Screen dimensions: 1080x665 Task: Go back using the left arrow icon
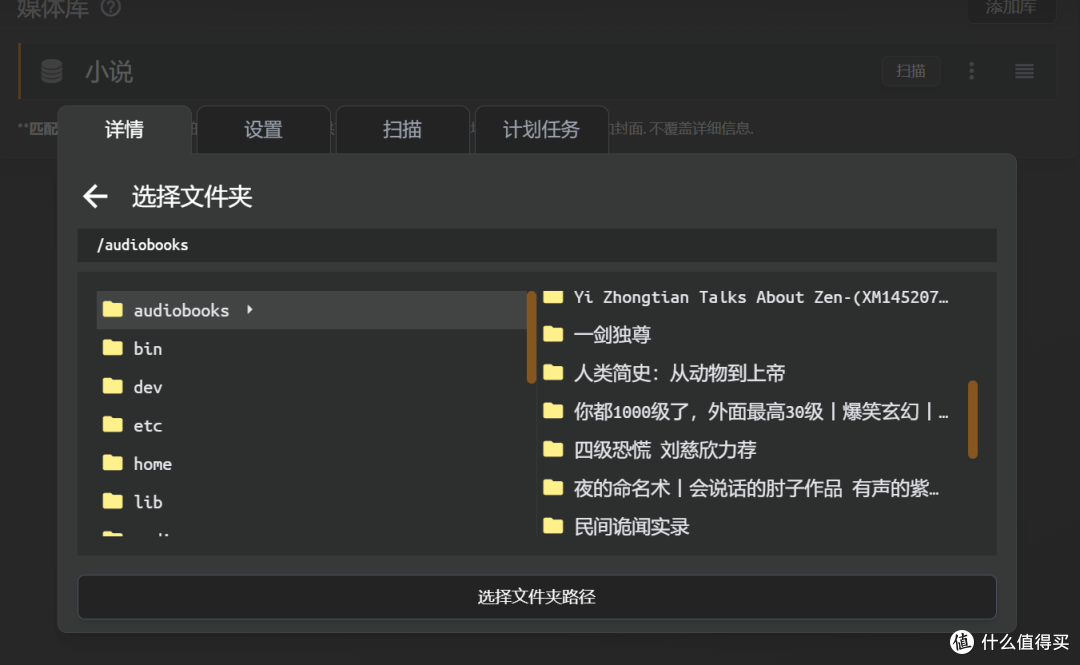(x=95, y=196)
